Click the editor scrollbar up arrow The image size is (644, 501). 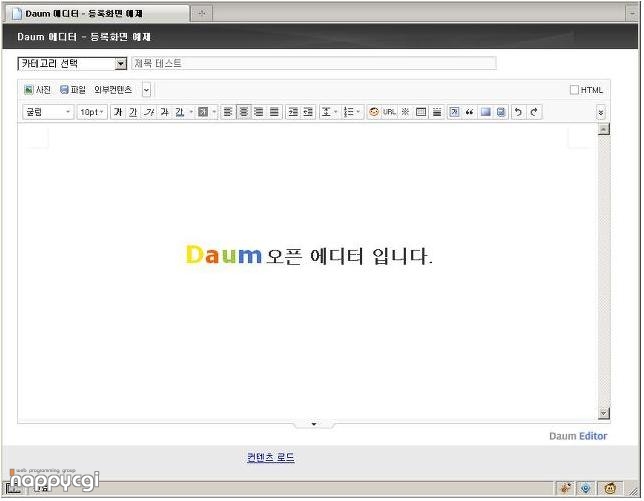point(603,129)
